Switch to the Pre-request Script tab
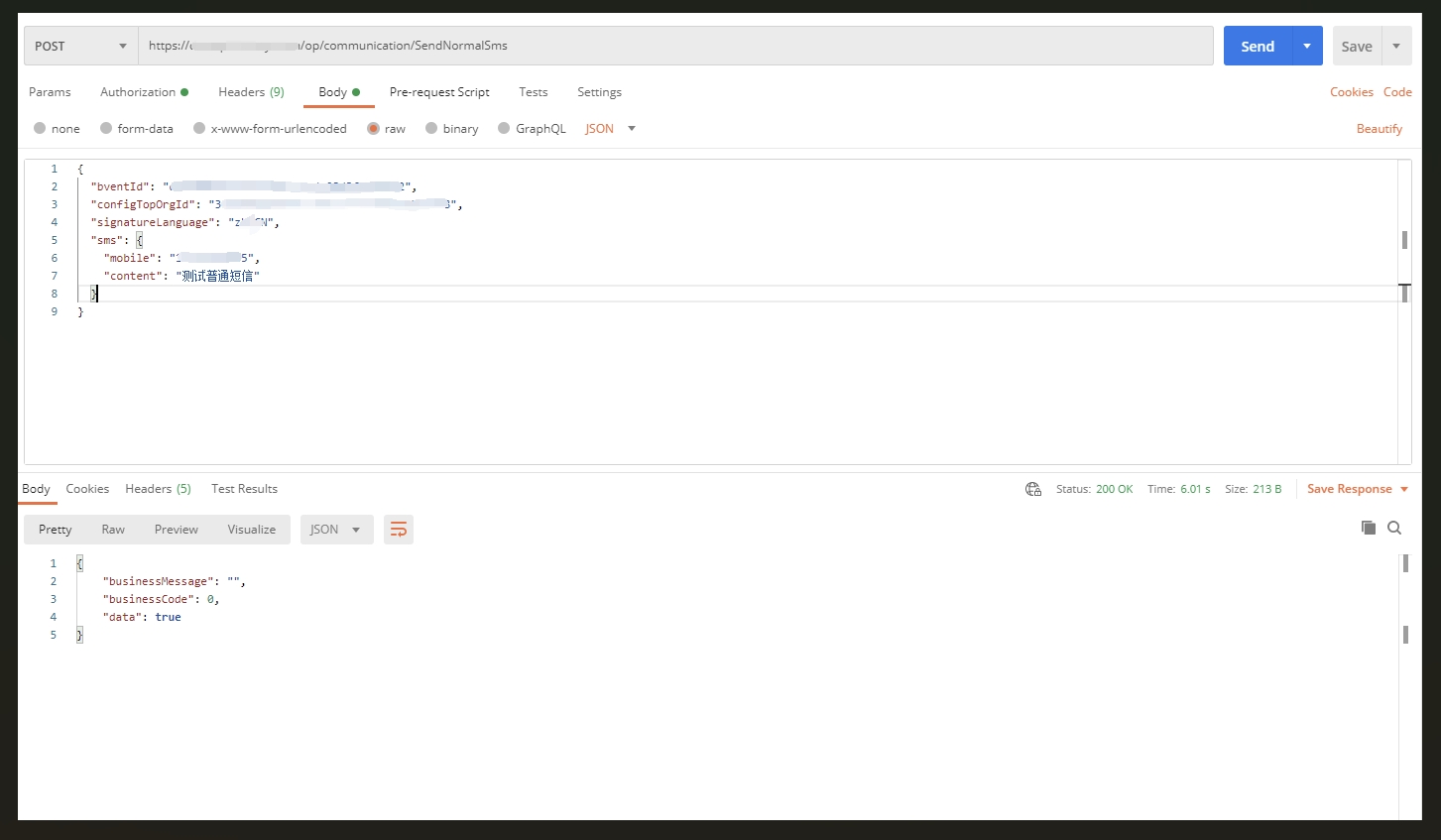The image size is (1441, 840). point(439,92)
